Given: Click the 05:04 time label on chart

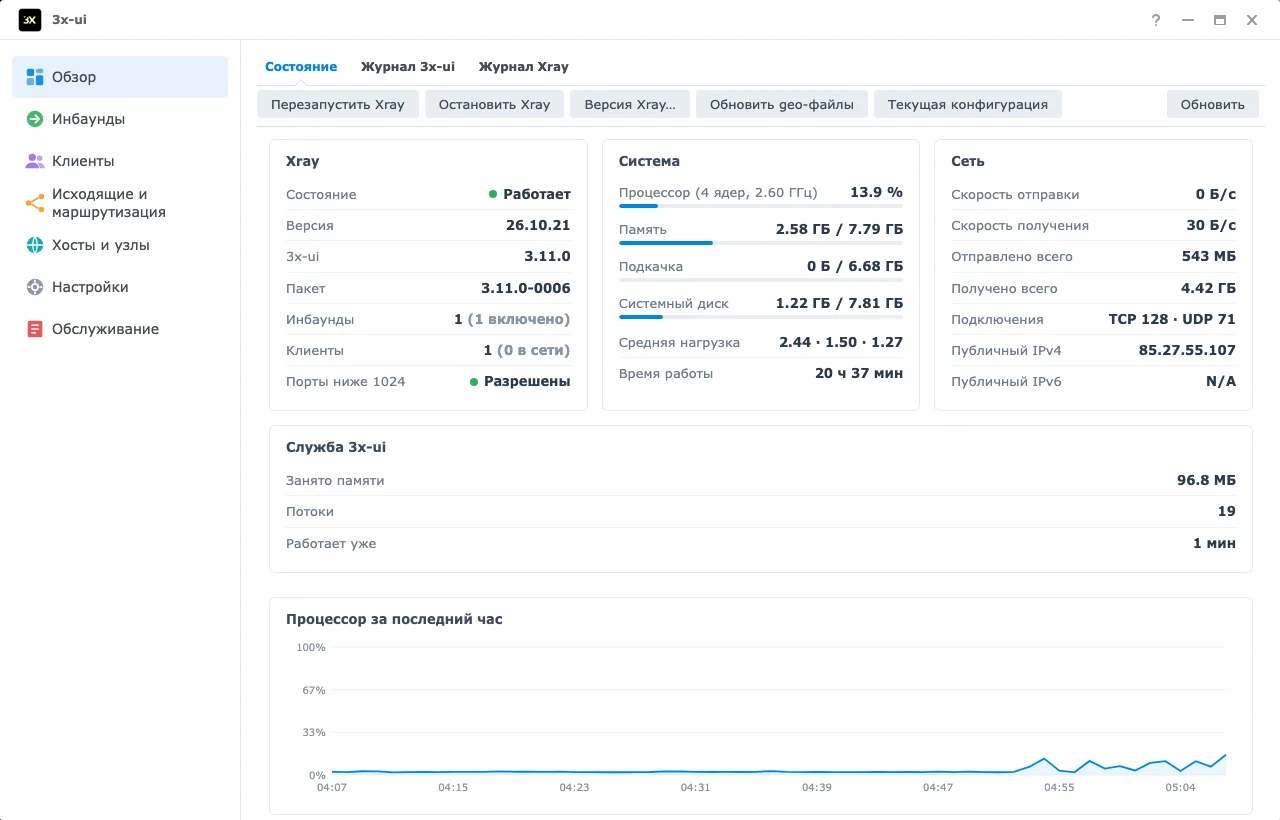Looking at the screenshot, I should click(x=1180, y=788).
